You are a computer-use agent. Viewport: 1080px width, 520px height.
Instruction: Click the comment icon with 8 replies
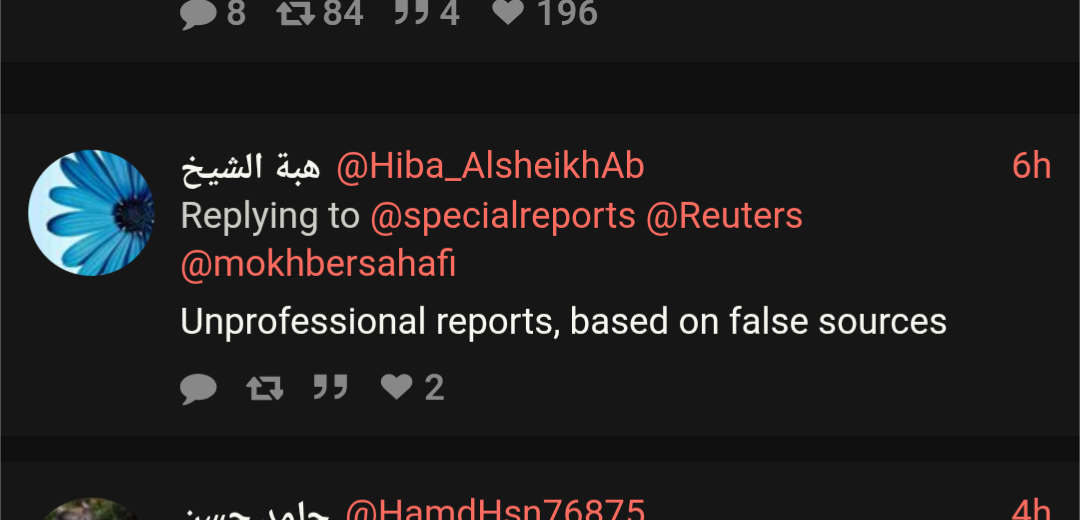click(198, 14)
